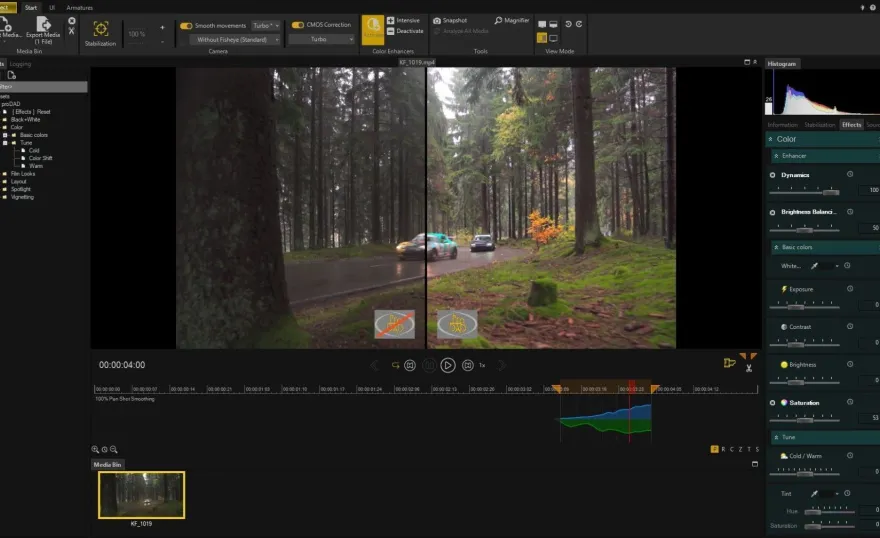This screenshot has height=538, width=880.
Task: Reset timeline zoom with center magnifier icon
Action: pos(104,449)
